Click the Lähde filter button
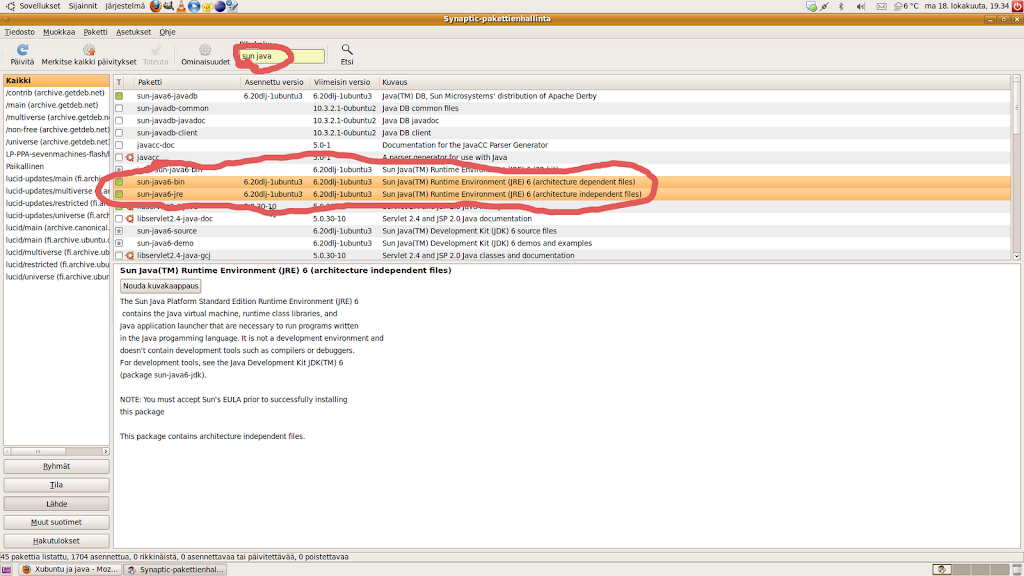Viewport: 1024px width, 576px height. click(56, 504)
